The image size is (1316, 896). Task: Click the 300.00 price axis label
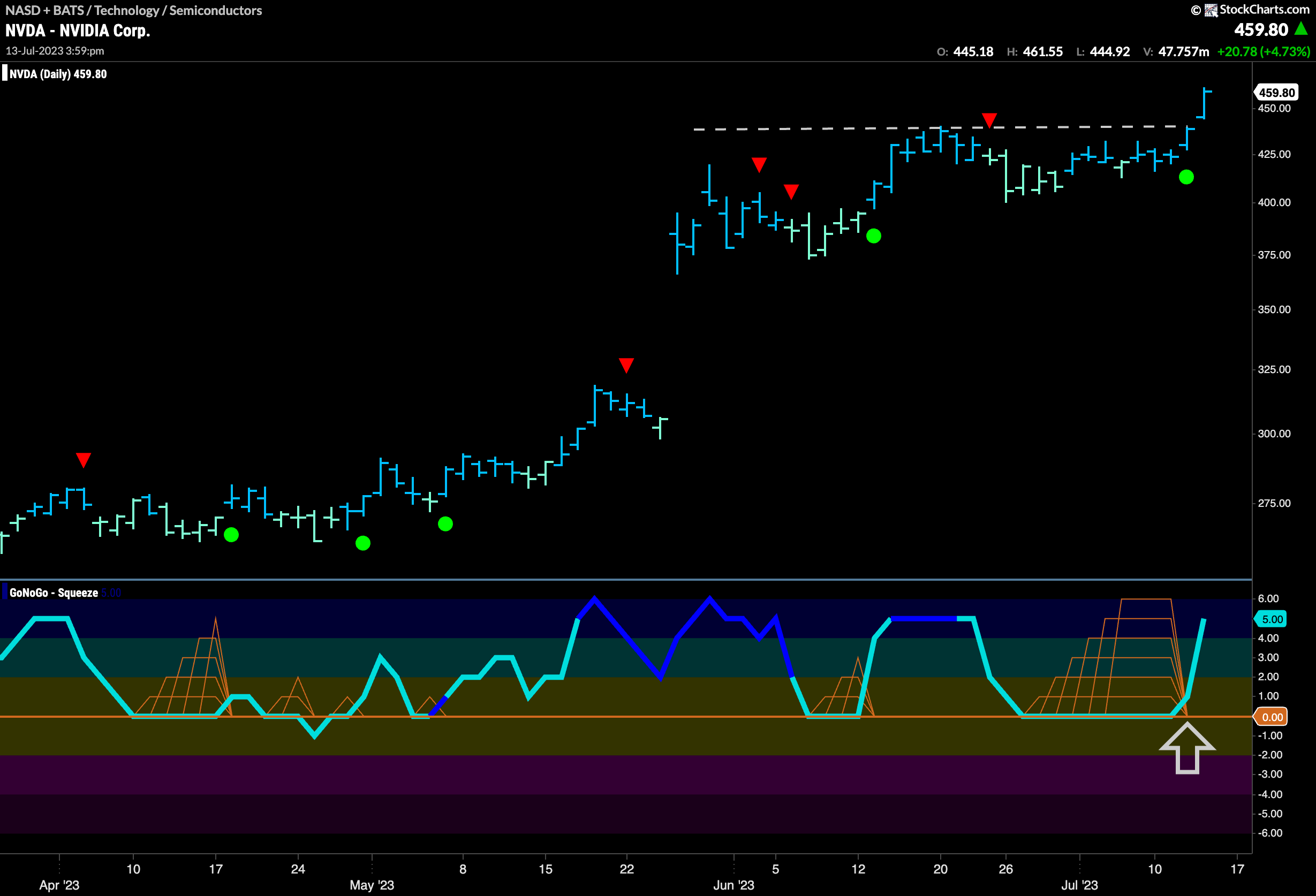tap(1274, 434)
